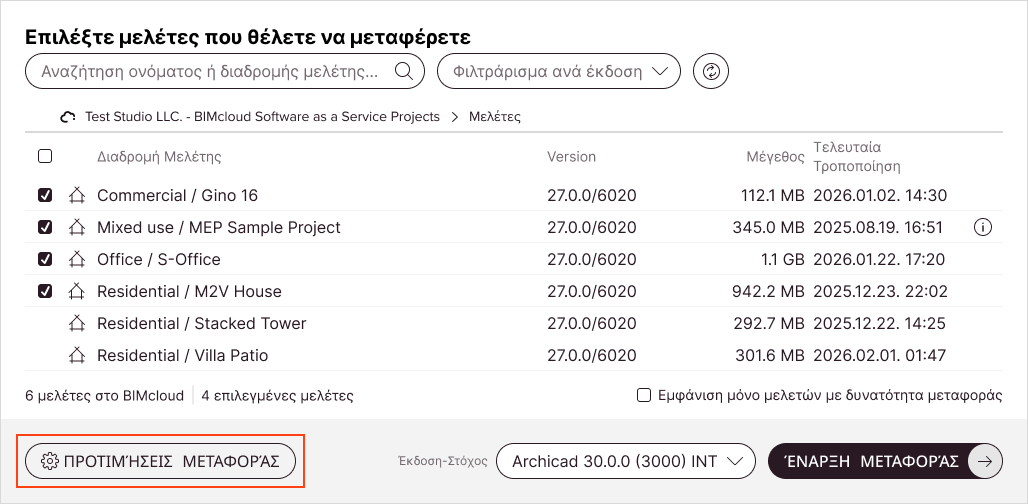Sort by Μέγεθος column header
The height and width of the screenshot is (504, 1028).
click(776, 157)
